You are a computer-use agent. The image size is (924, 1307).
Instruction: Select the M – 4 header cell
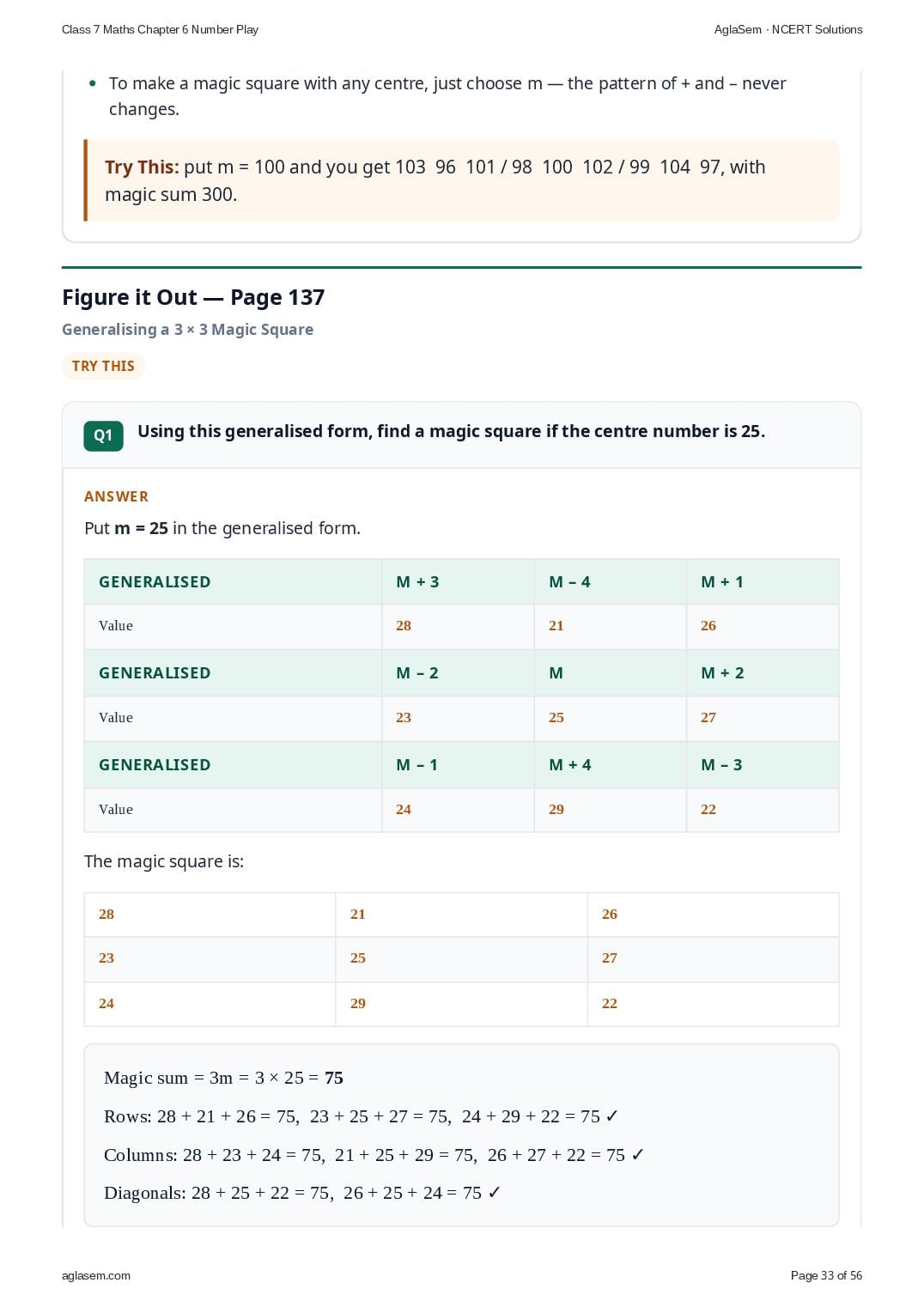pos(611,581)
